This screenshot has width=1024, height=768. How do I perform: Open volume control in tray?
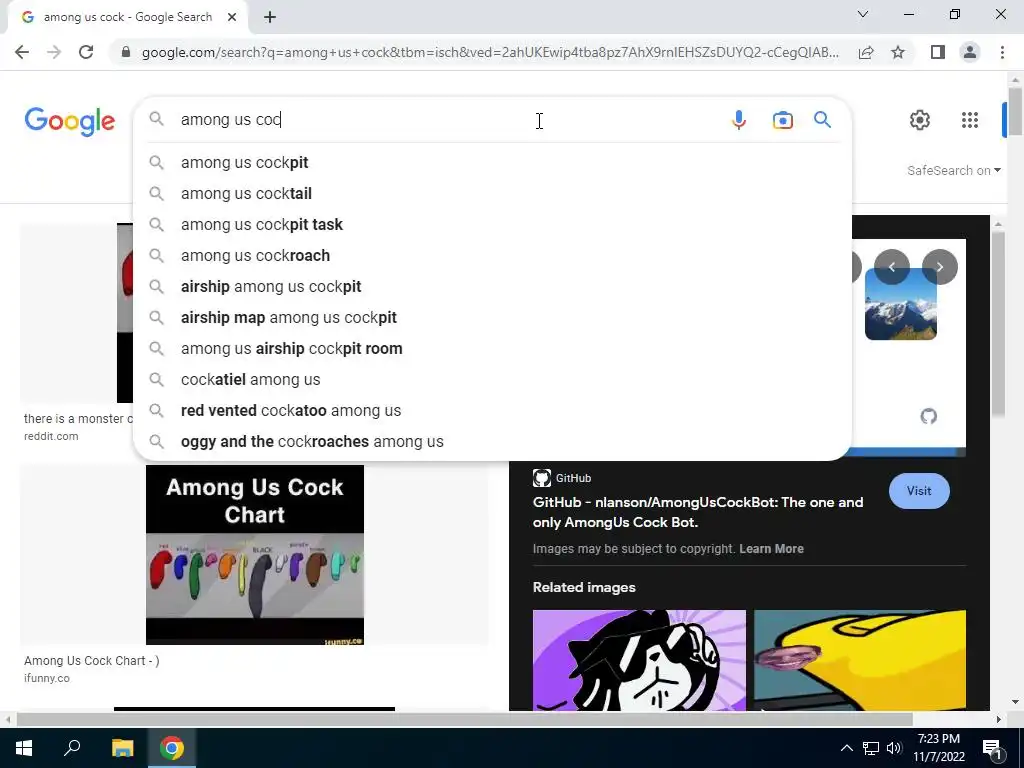pyautogui.click(x=894, y=748)
